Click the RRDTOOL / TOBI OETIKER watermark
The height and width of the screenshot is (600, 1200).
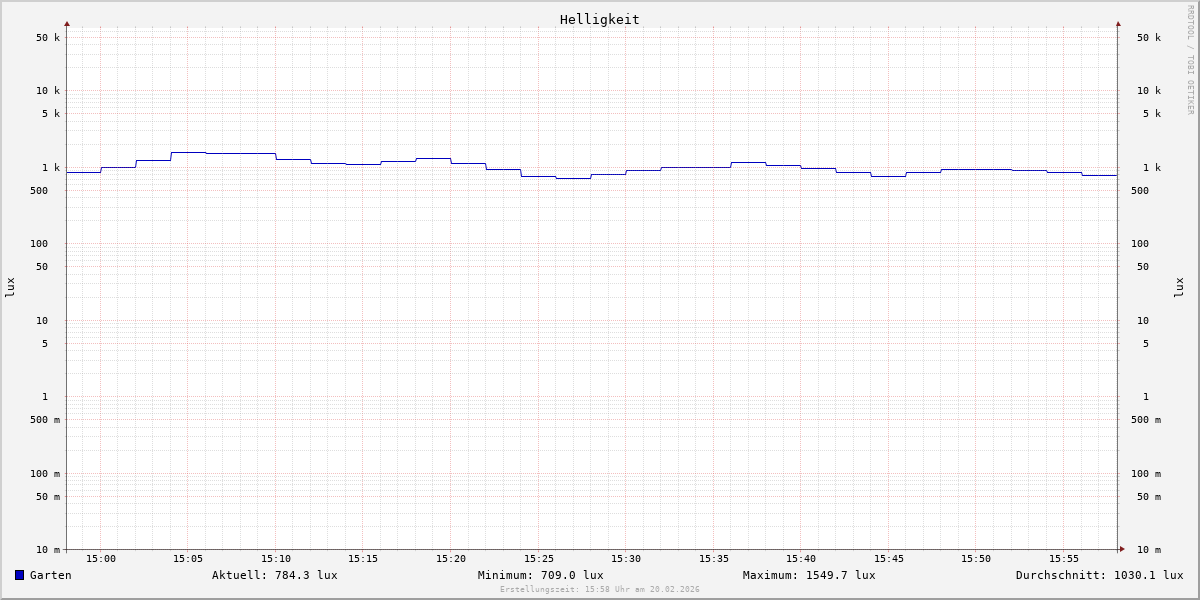point(1190,59)
